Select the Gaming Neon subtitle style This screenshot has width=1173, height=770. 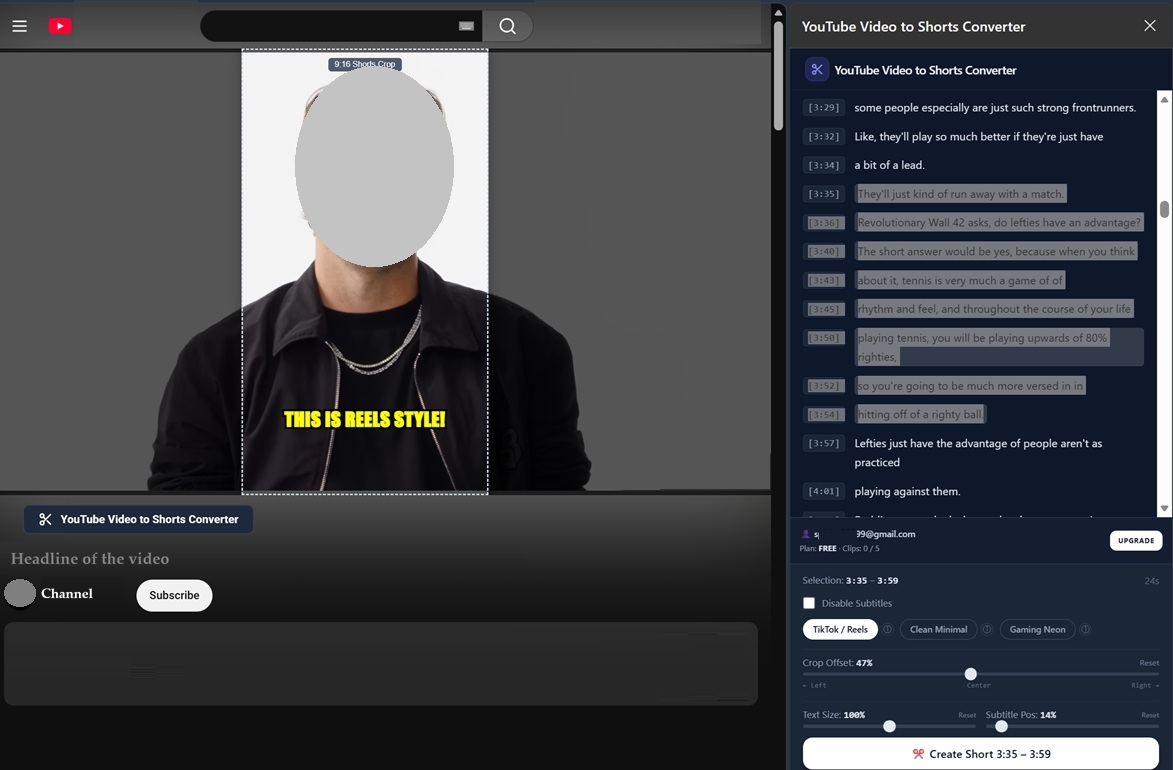1037,629
